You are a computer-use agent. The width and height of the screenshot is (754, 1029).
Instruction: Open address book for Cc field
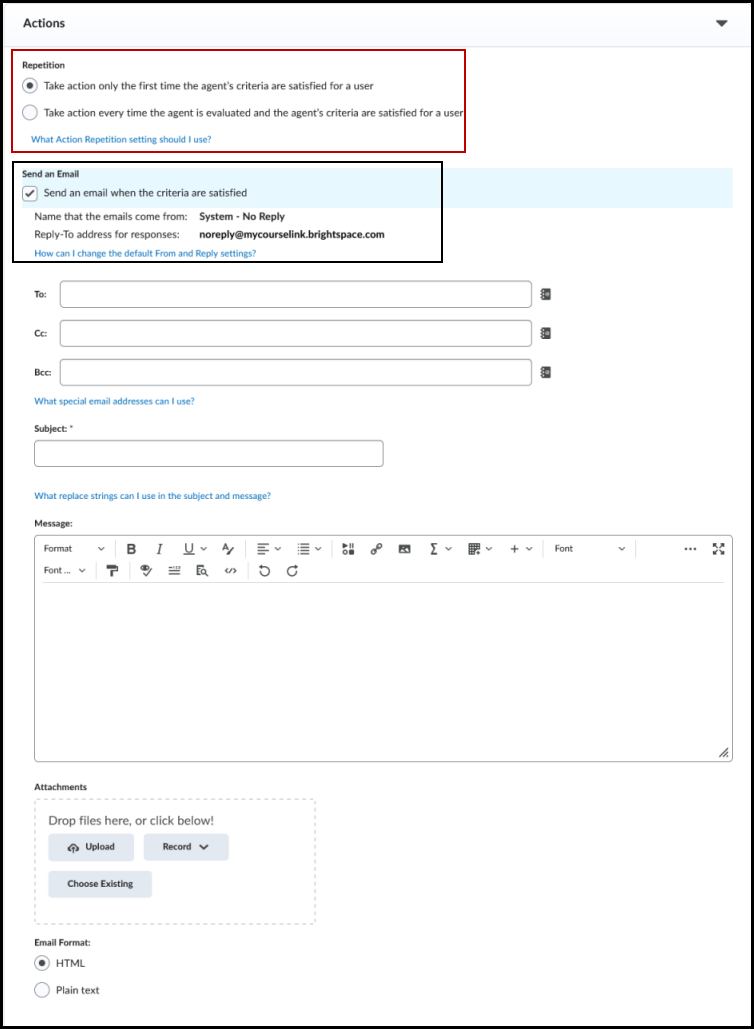point(545,333)
